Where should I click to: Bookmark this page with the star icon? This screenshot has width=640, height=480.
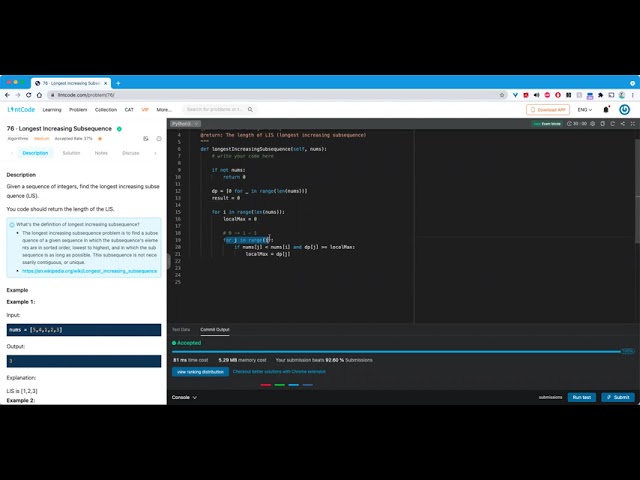click(502, 95)
